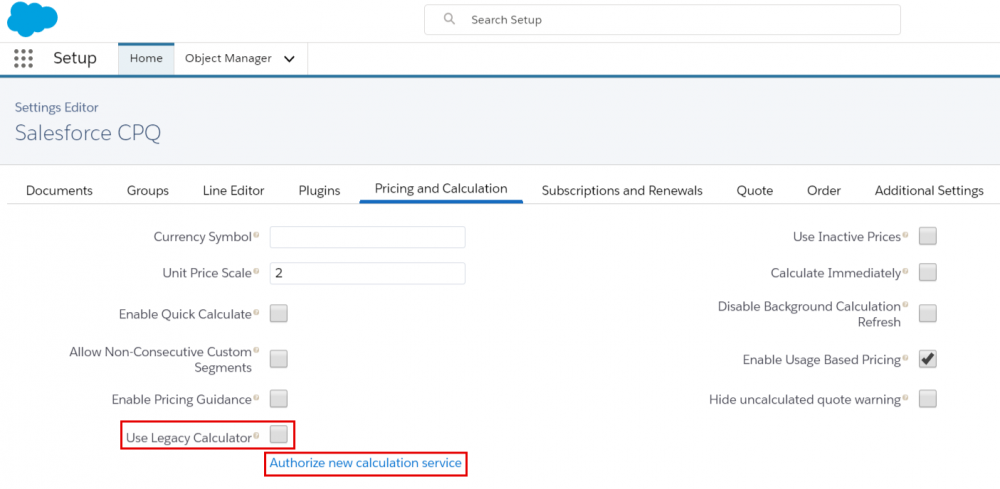Click the Salesforce CPQ page title
Screen dimensions: 1000x489
[88, 133]
